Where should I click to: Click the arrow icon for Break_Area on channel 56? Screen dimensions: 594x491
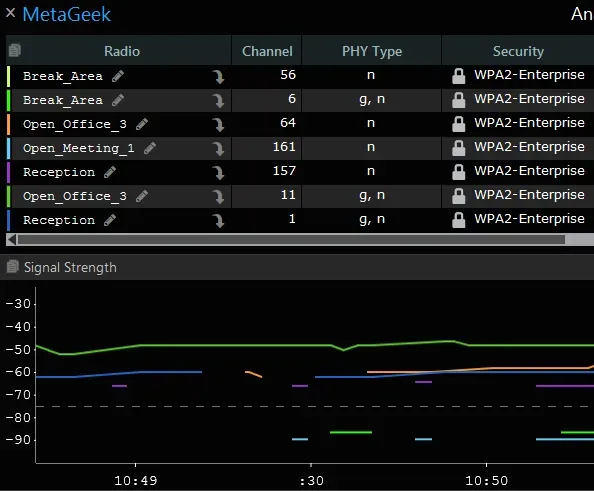click(x=218, y=77)
